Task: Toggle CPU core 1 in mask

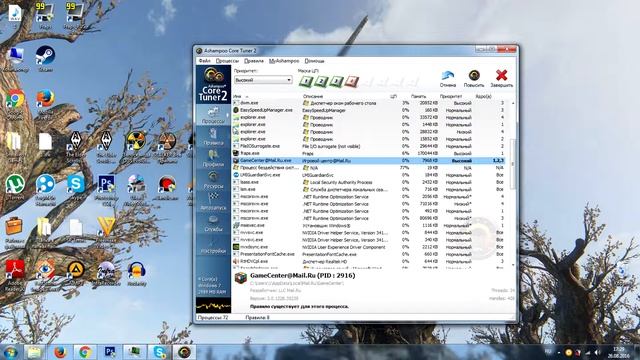Action: [306, 81]
